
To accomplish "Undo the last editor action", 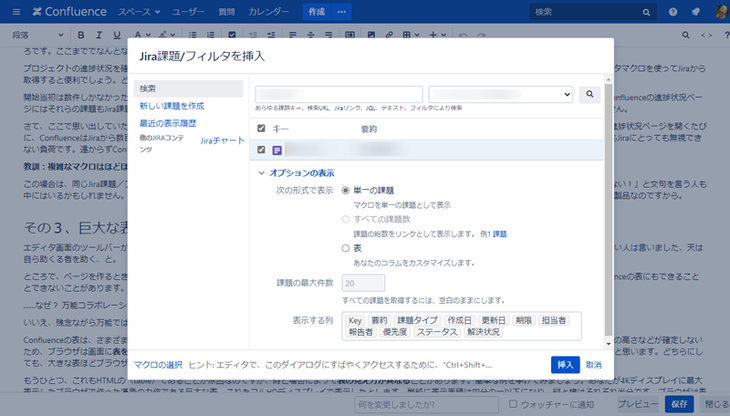I will point(463,35).
